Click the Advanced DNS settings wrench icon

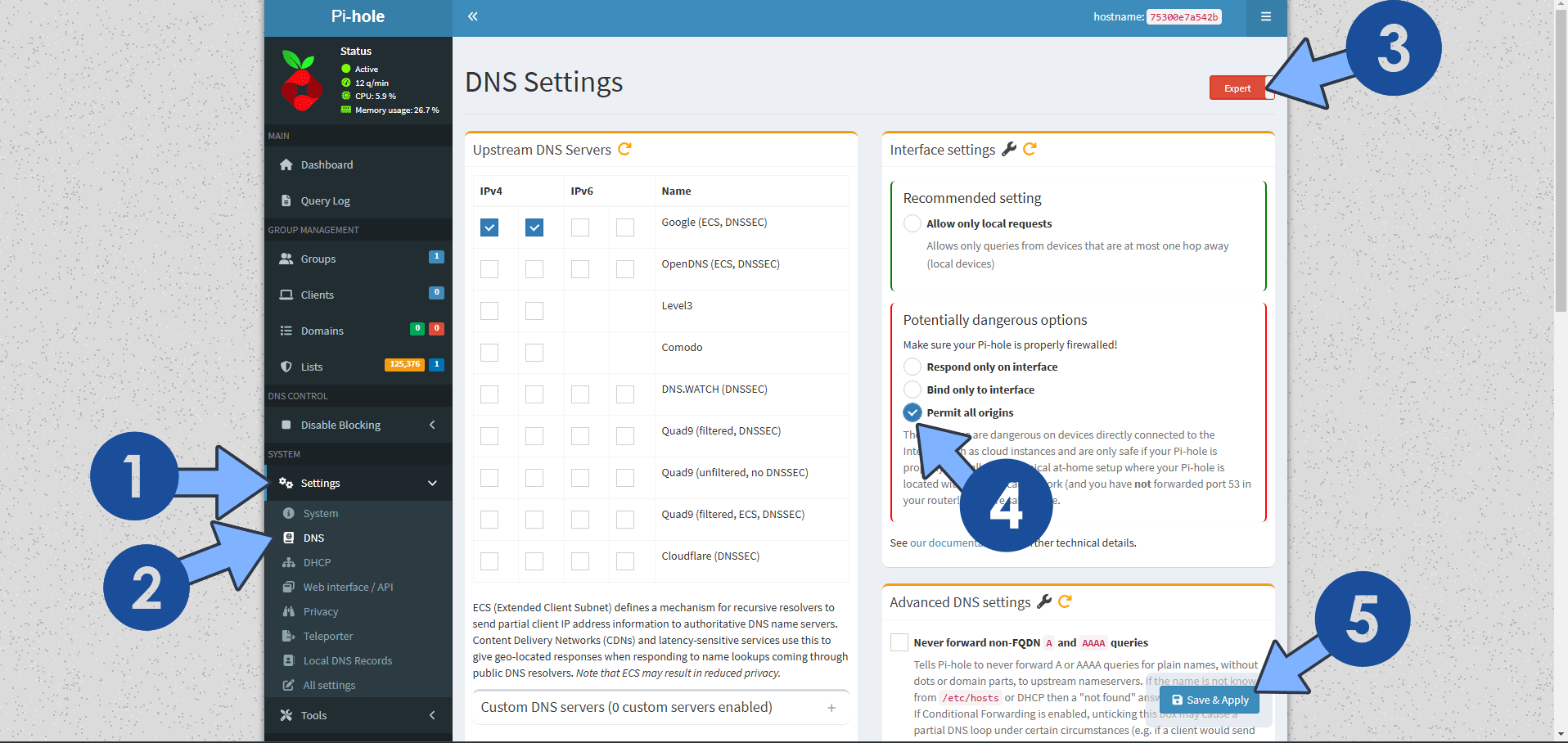pyautogui.click(x=1044, y=601)
